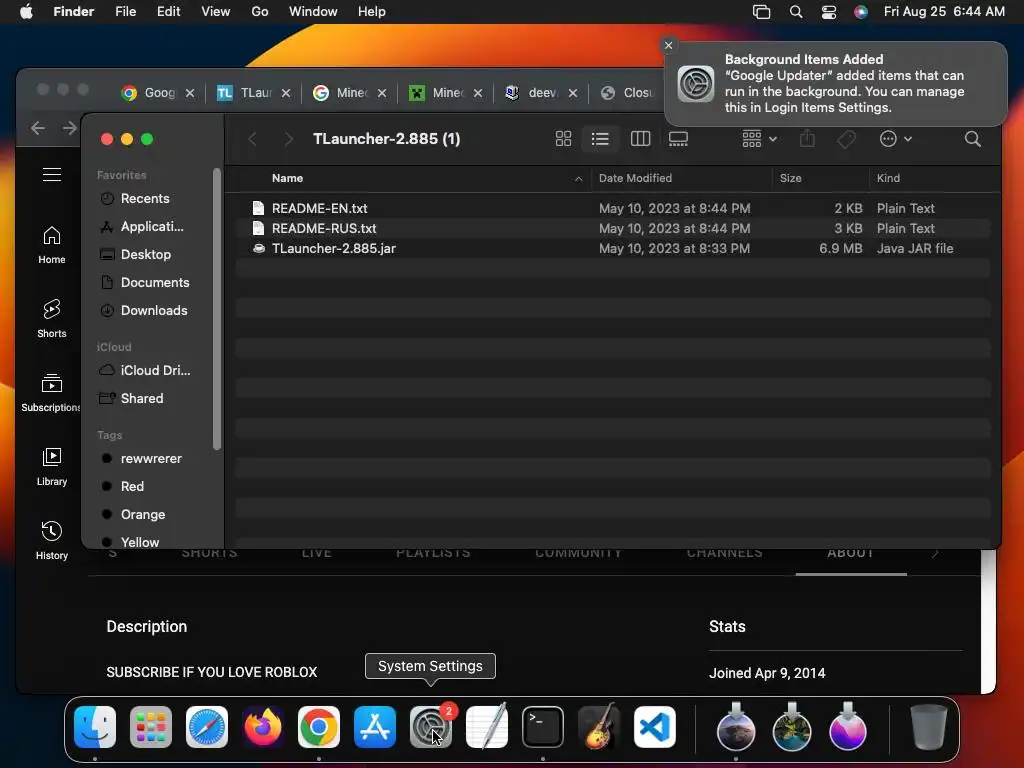
Task: Select the README-EN.txt file
Action: coord(613,208)
